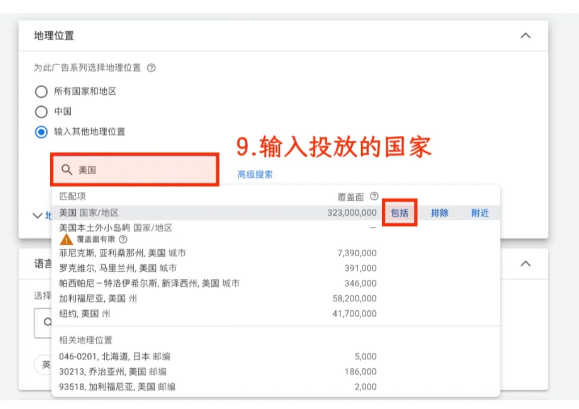The image size is (579, 409).
Task: Click the 覆盖面 column header
Action: (350, 197)
